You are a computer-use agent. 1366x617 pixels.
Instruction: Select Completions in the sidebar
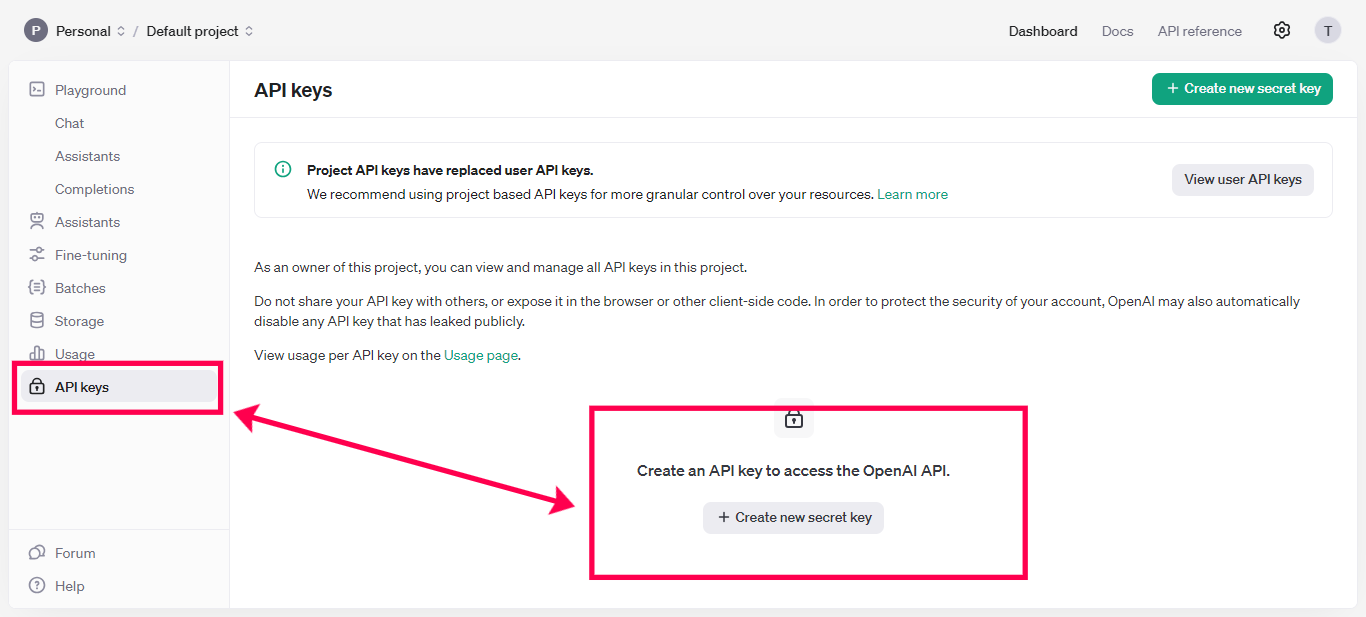[94, 189]
